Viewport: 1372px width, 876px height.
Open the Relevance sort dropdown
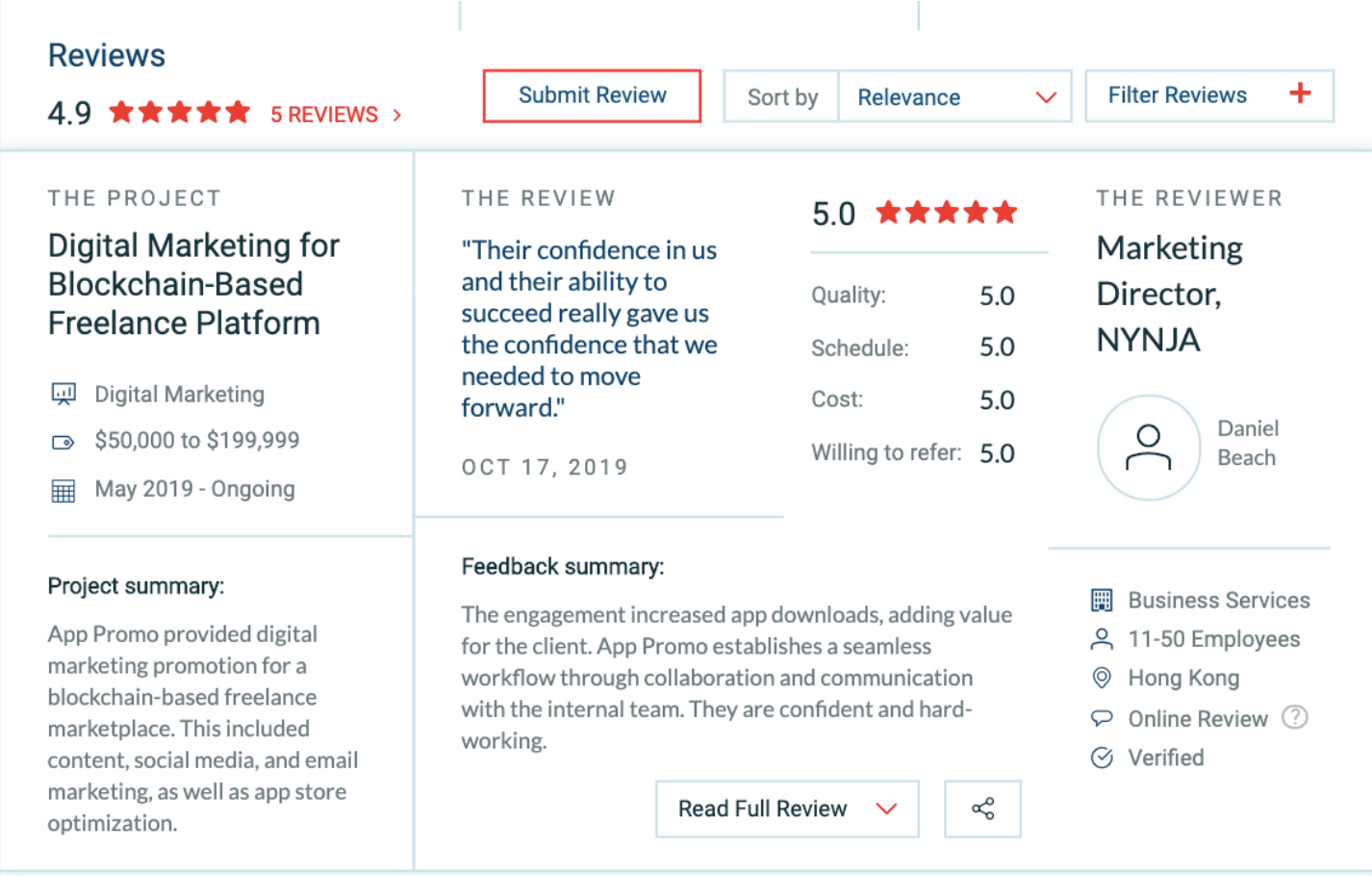955,96
